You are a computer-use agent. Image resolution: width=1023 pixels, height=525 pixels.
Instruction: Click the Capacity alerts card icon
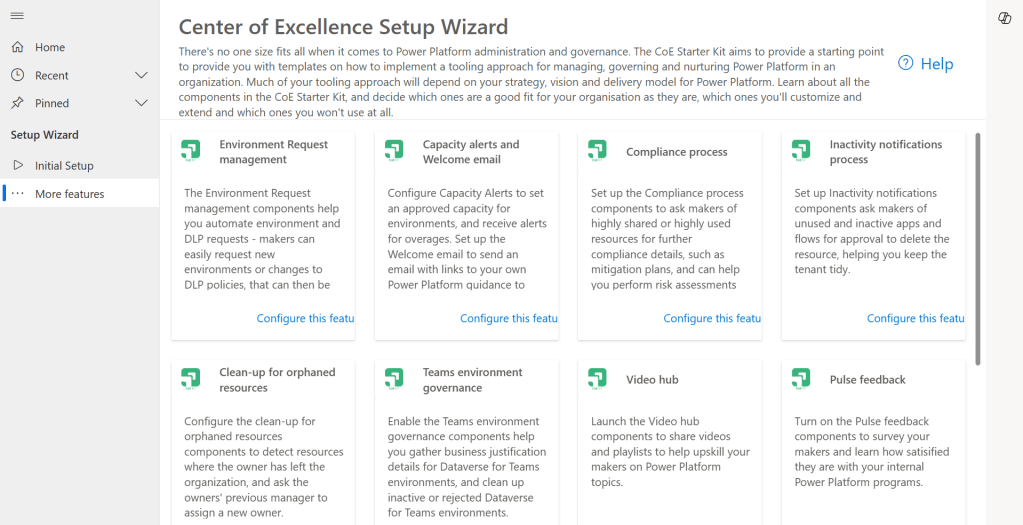click(x=394, y=151)
